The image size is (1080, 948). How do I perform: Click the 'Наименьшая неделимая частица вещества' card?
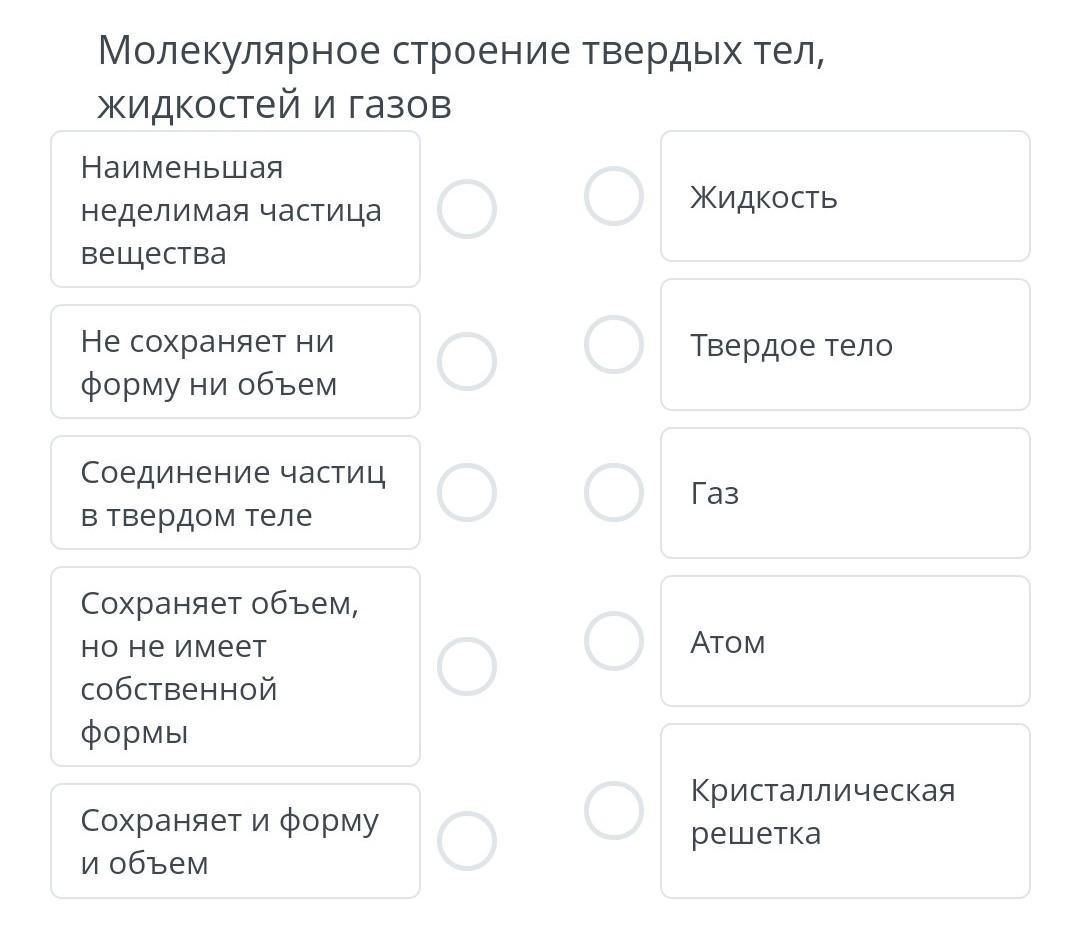coord(235,209)
